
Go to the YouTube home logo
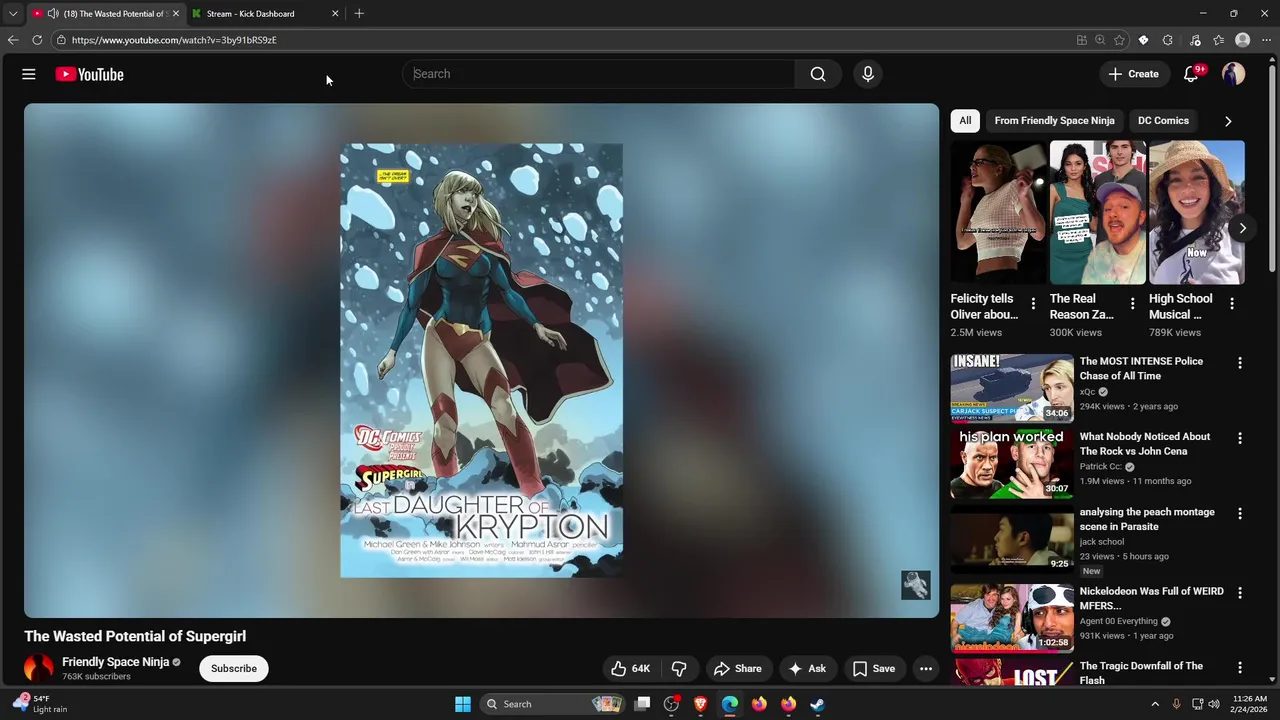pyautogui.click(x=89, y=74)
